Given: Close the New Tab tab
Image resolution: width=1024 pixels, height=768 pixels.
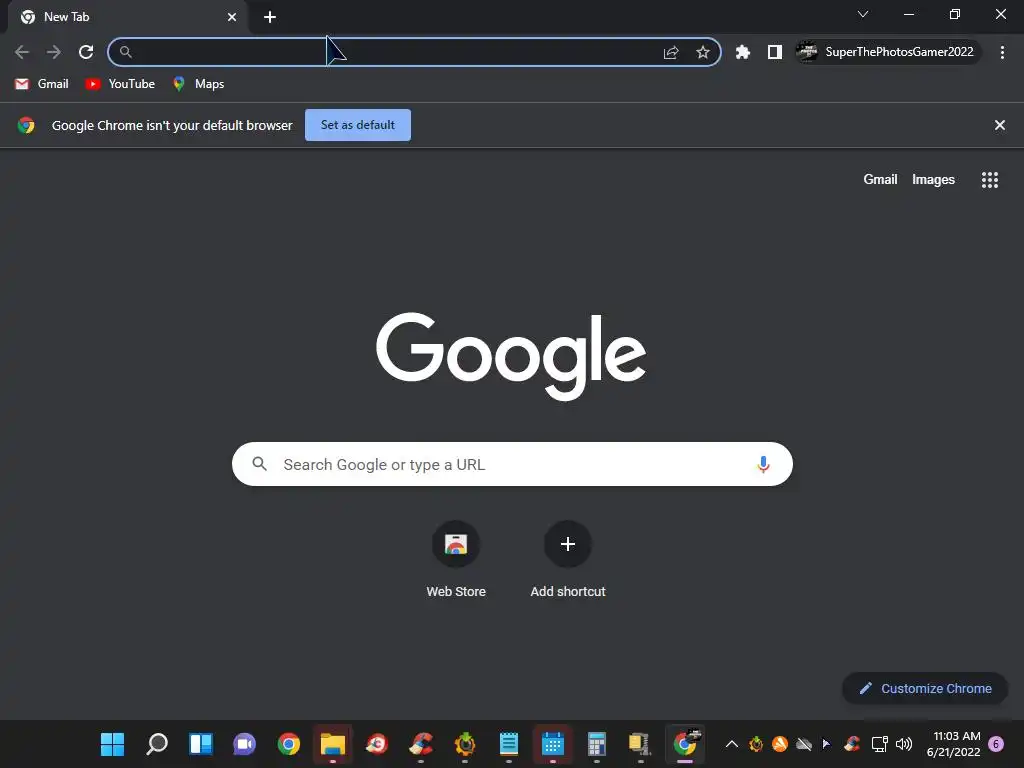Looking at the screenshot, I should pyautogui.click(x=232, y=17).
